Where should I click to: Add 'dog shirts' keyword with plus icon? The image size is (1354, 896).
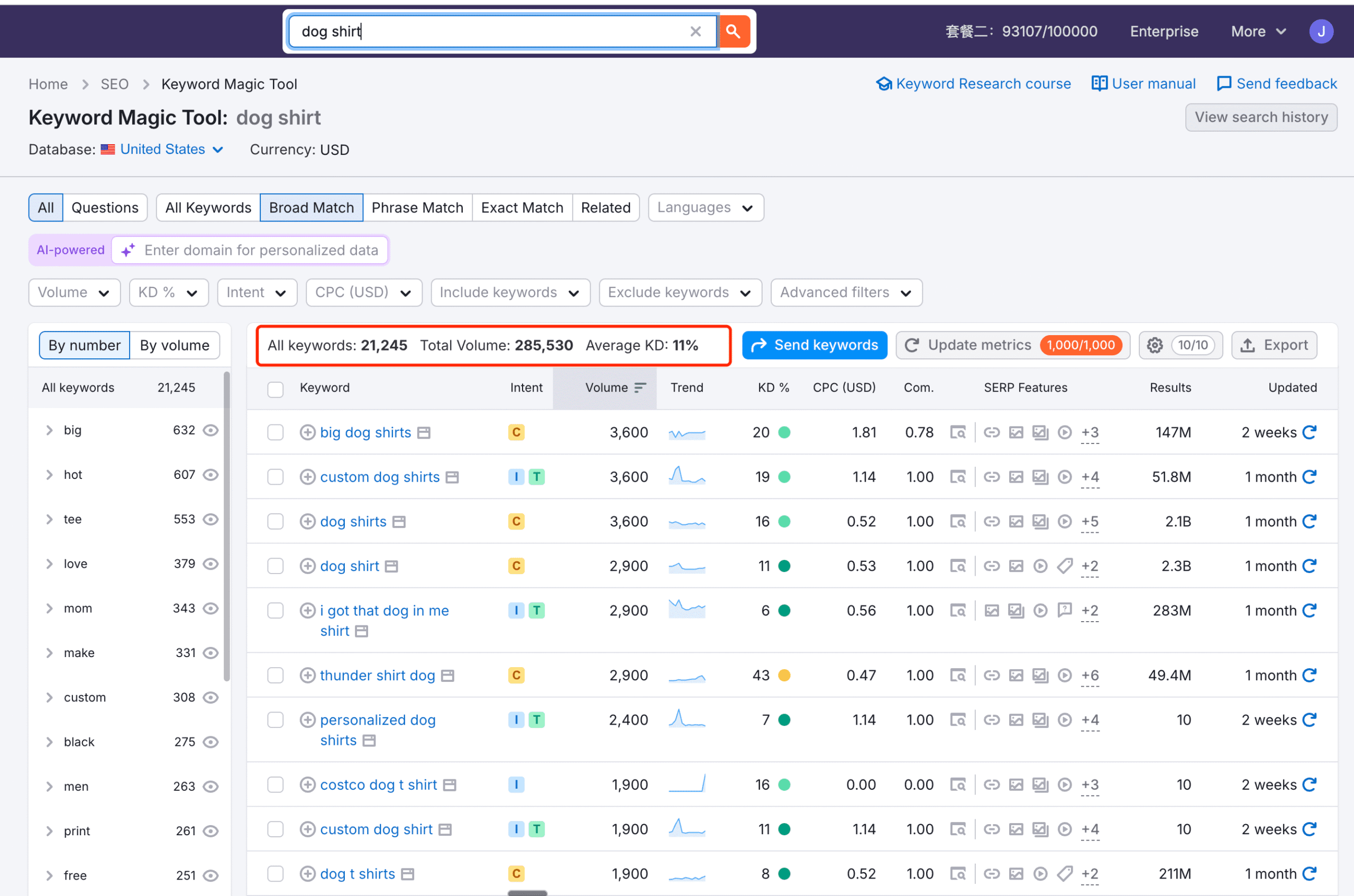click(x=308, y=521)
